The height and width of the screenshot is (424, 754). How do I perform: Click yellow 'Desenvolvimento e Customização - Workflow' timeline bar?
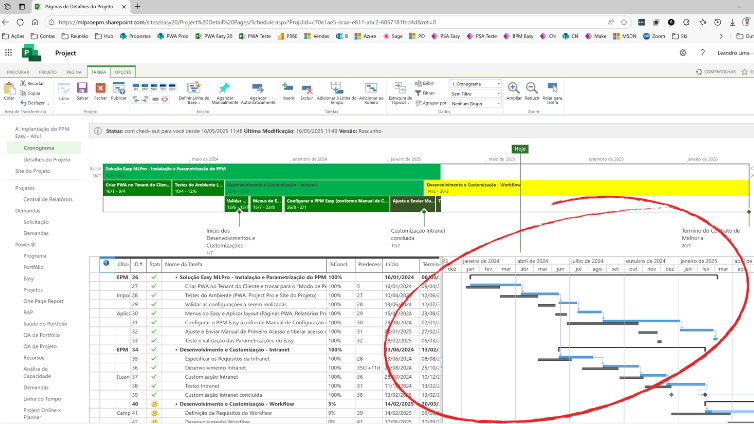point(586,187)
